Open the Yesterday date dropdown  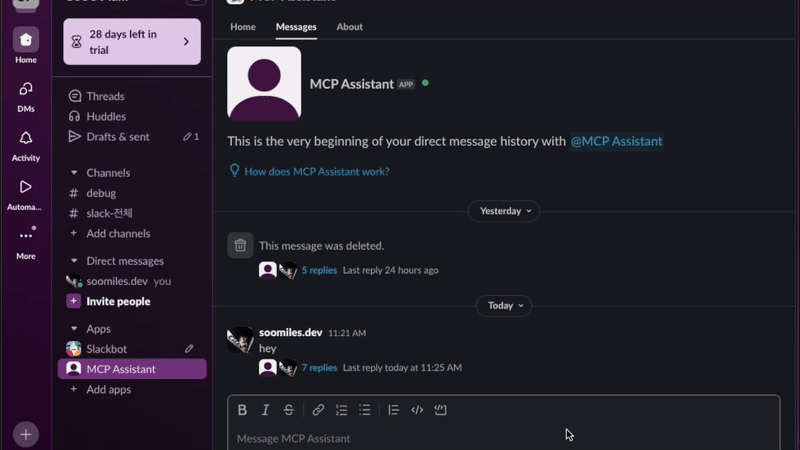(503, 211)
